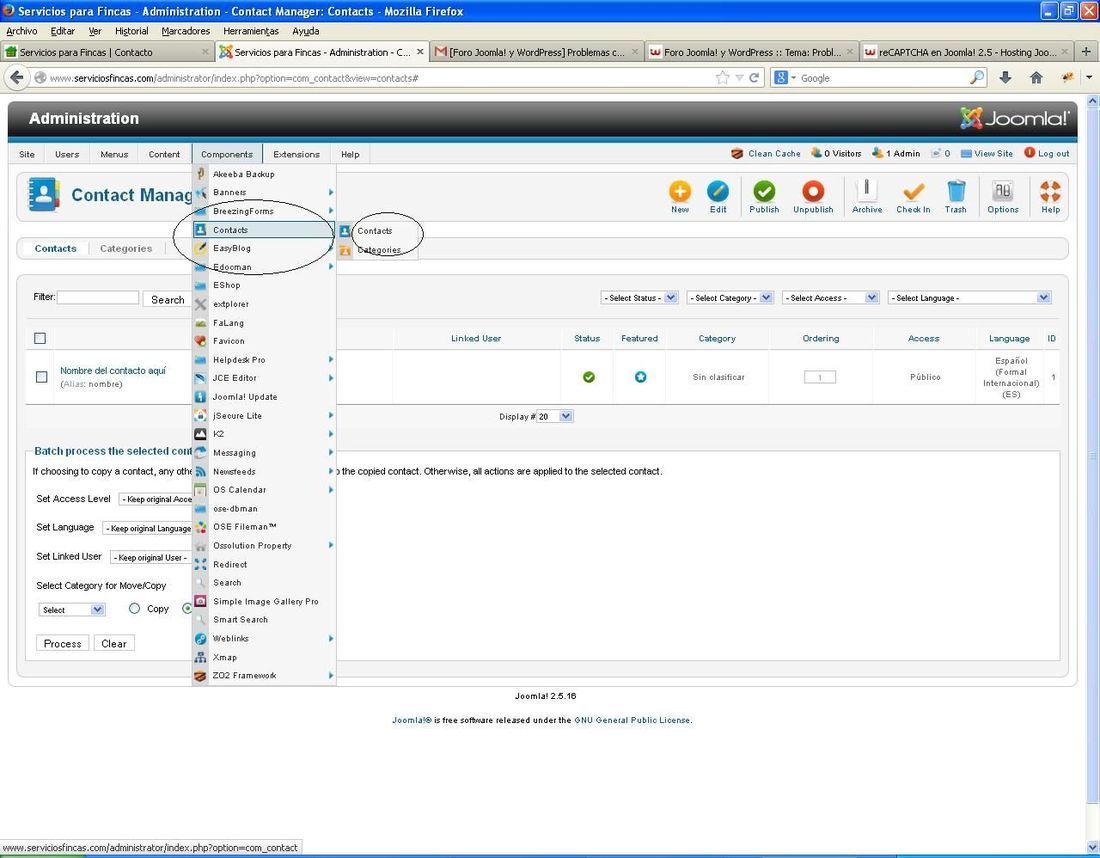Open new tab plus button
Screen dimensions: 1100x858
click(1086, 51)
